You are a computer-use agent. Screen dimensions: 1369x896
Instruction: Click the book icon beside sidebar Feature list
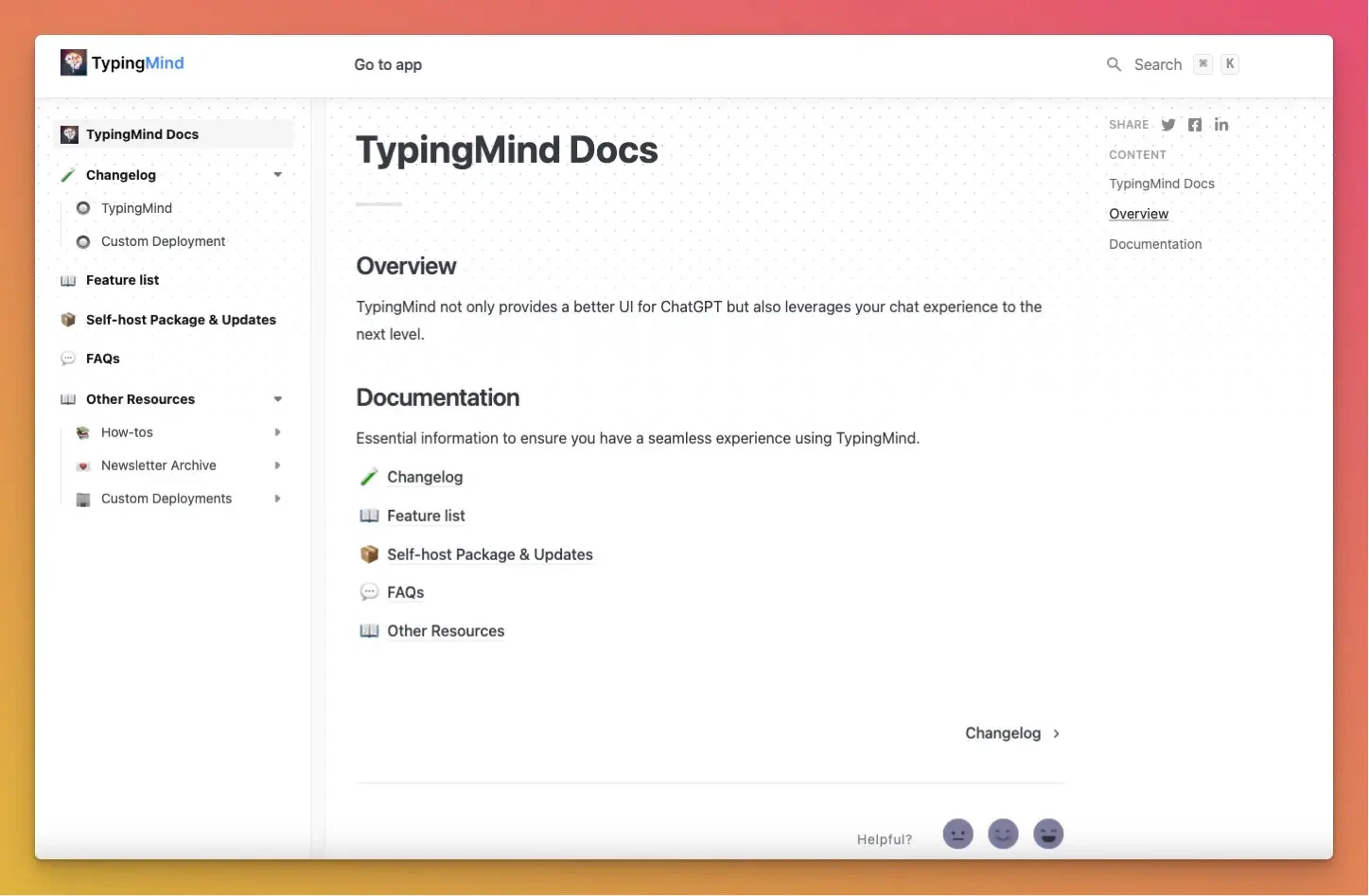pyautogui.click(x=68, y=280)
